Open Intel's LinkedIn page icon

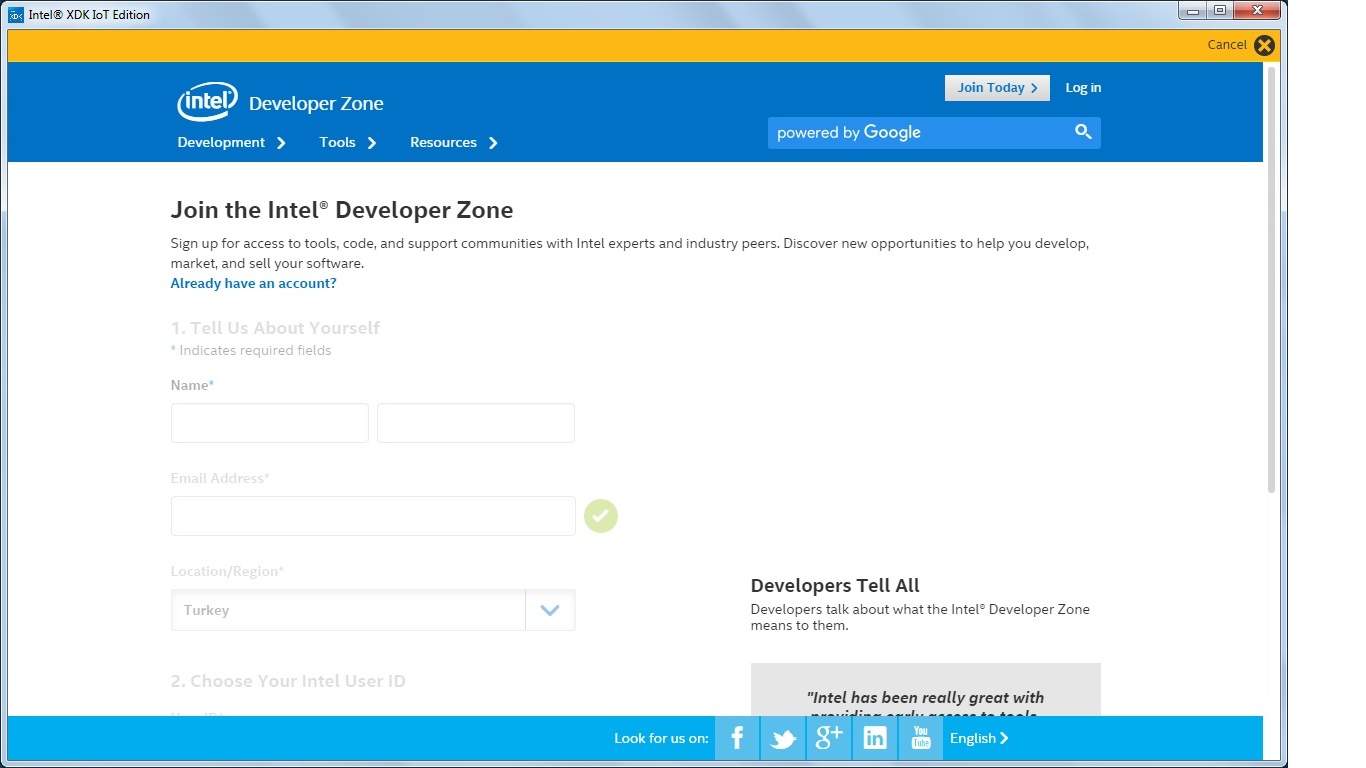875,738
